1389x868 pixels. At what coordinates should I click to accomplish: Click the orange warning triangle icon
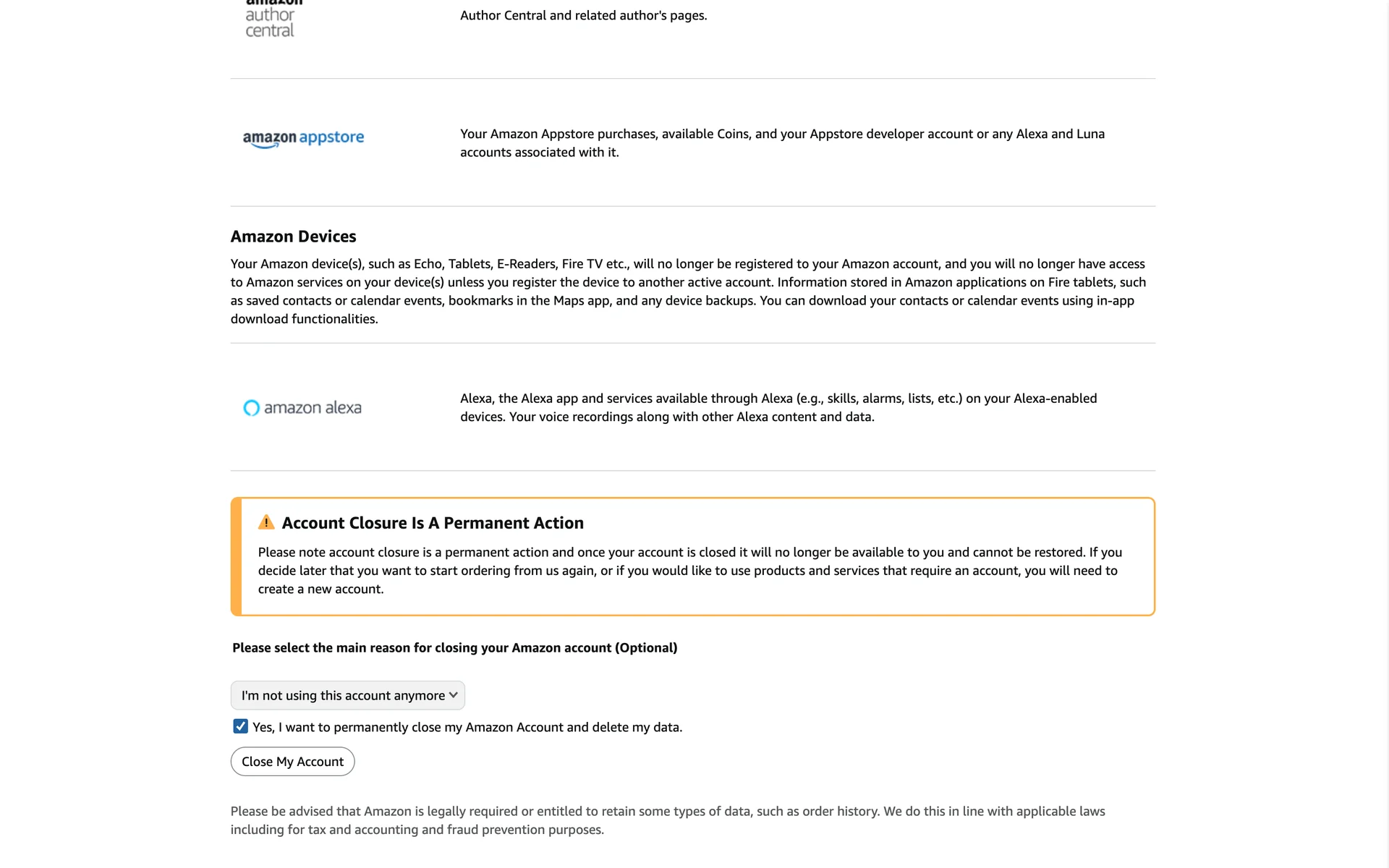tap(266, 522)
